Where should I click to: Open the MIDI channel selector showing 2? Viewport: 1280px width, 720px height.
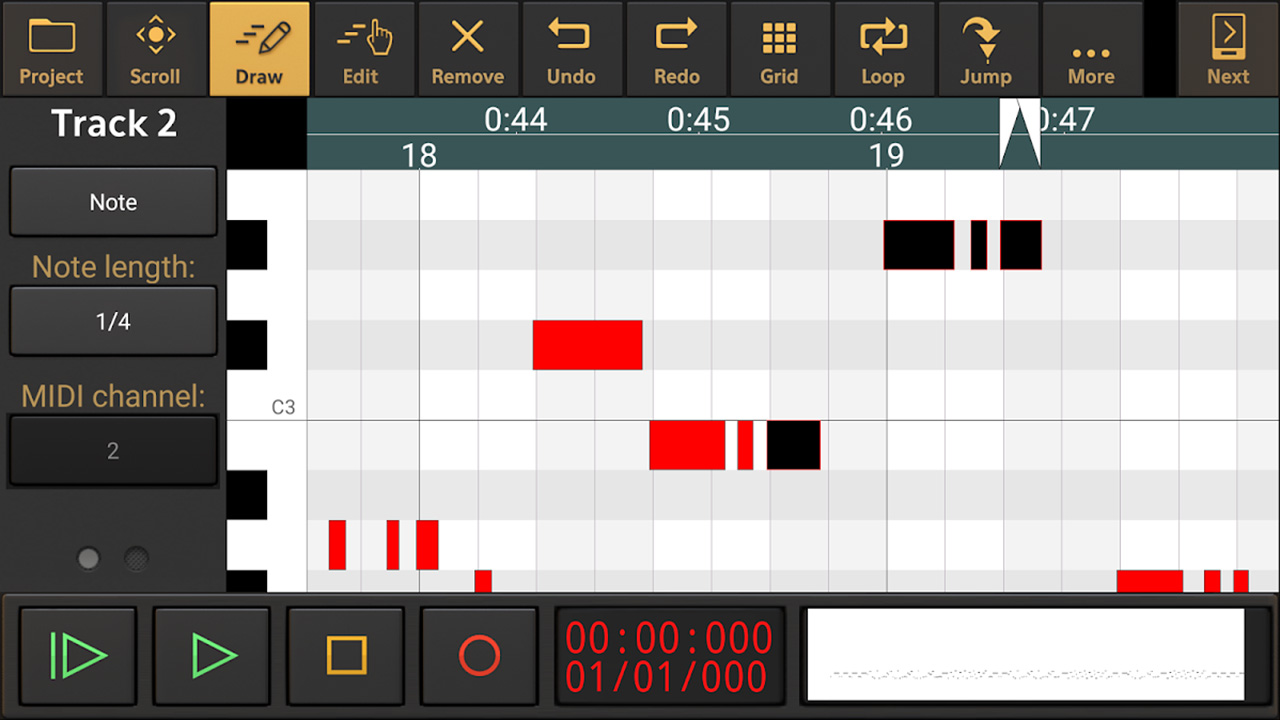(x=112, y=450)
